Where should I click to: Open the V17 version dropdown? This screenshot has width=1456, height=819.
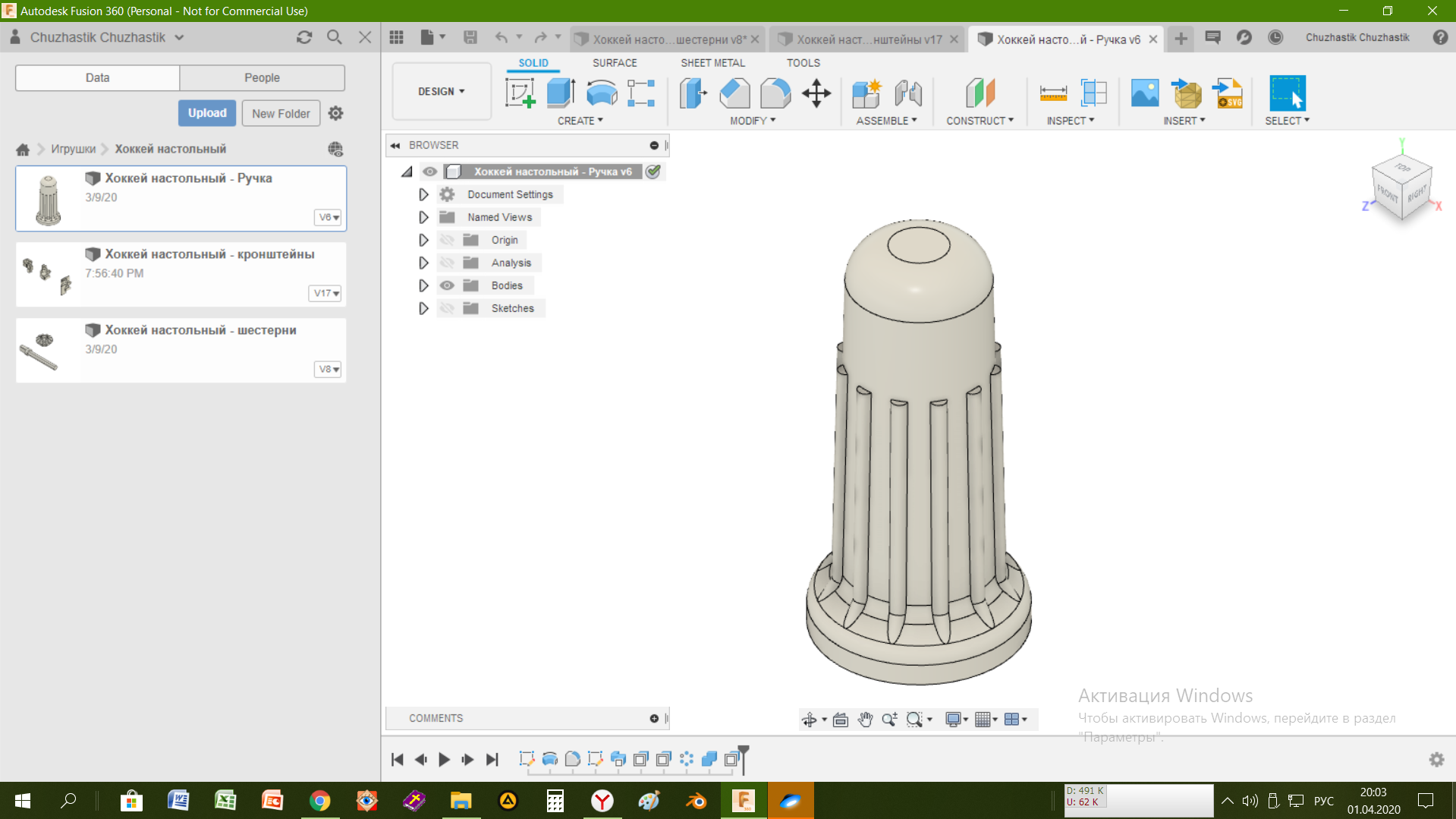pos(325,293)
